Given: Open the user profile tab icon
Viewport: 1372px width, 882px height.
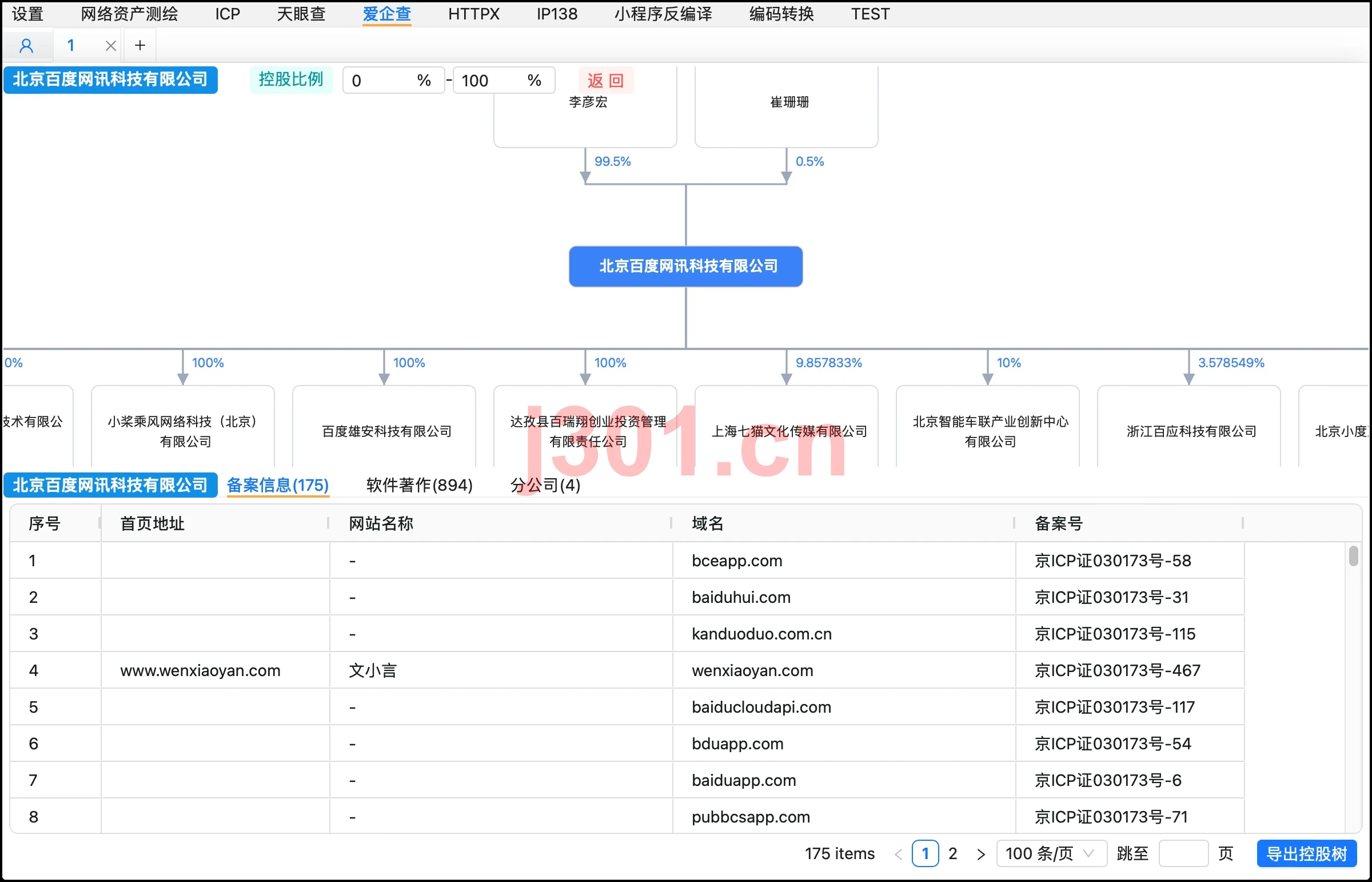Looking at the screenshot, I should coord(26,45).
